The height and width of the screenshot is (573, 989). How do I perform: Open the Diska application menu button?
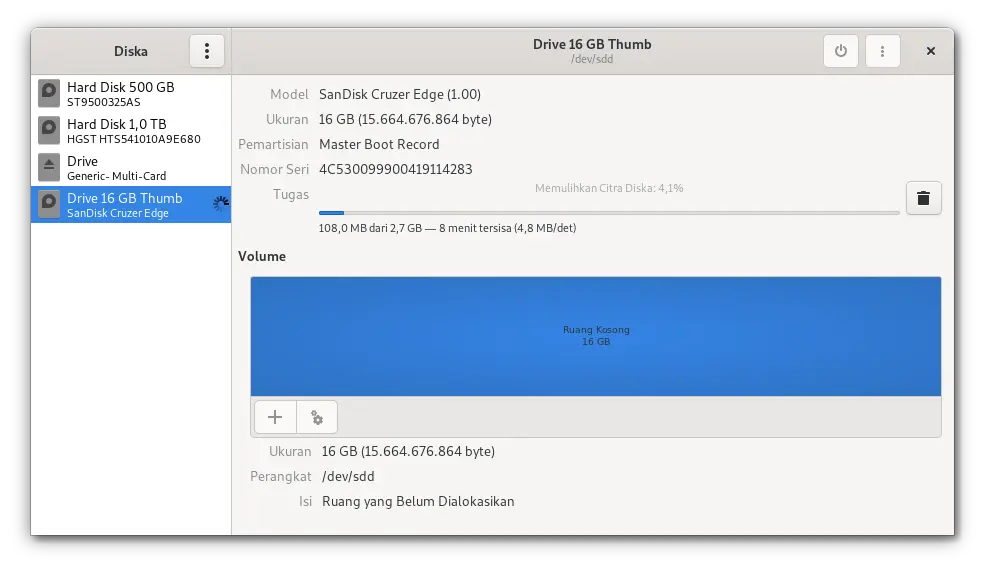coord(207,51)
